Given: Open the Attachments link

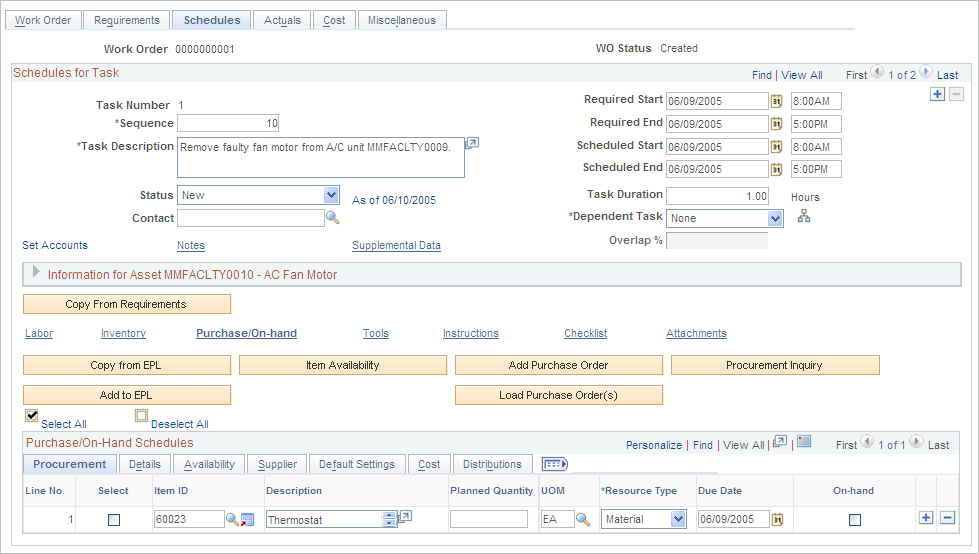Looking at the screenshot, I should coord(696,334).
